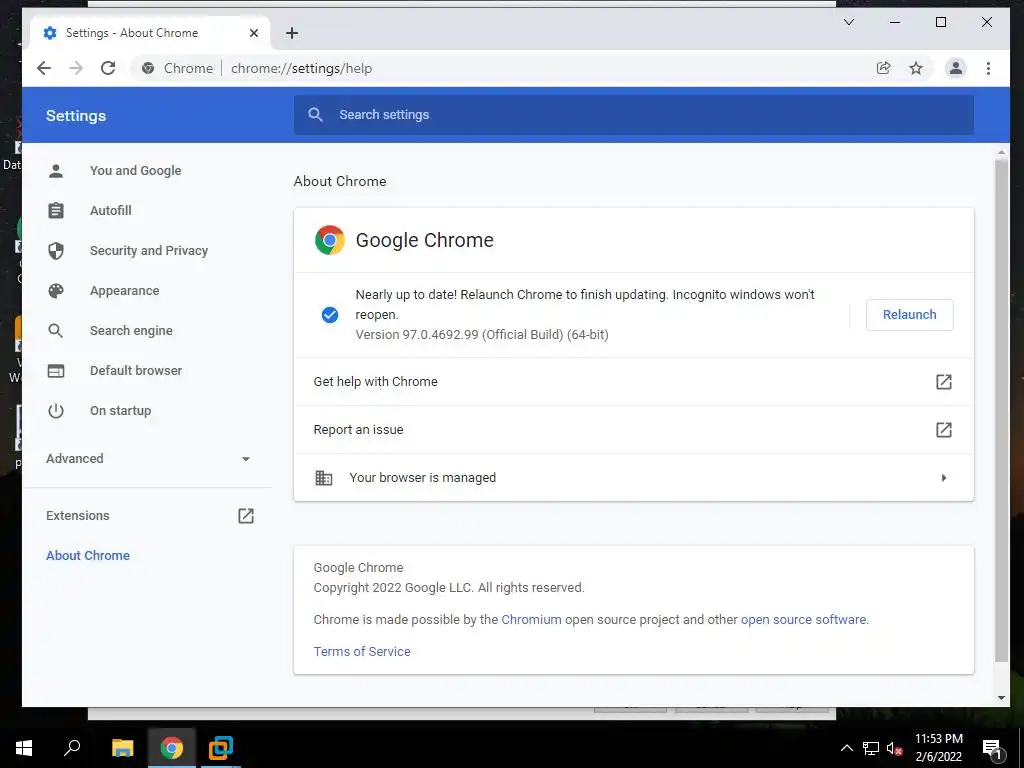Share this page via the share icon

pyautogui.click(x=884, y=68)
